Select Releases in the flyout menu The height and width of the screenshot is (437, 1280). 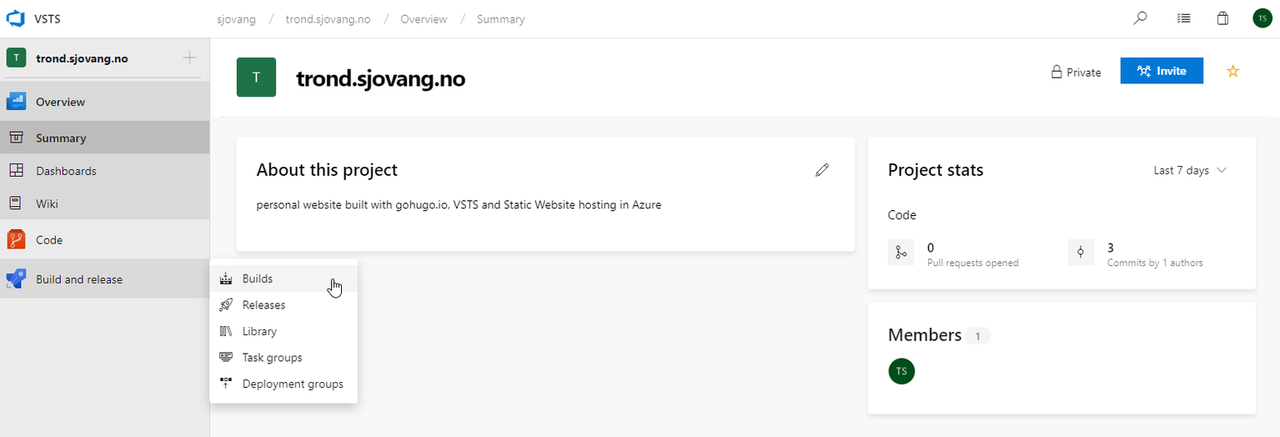(284, 305)
